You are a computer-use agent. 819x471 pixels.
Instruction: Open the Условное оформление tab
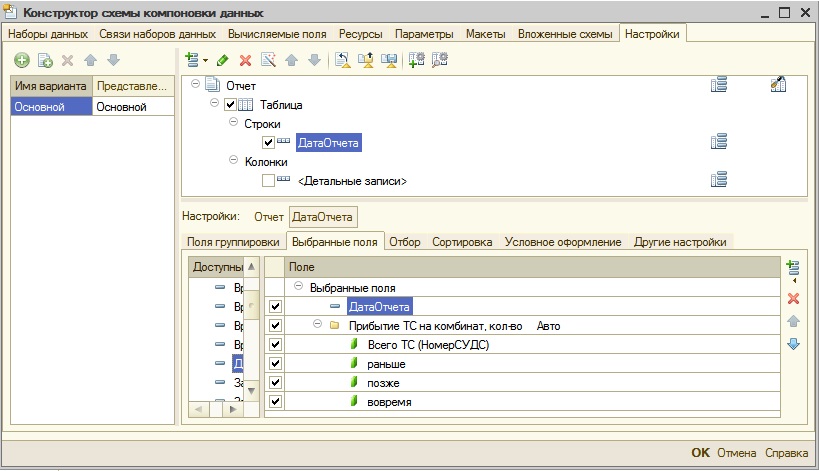click(563, 242)
